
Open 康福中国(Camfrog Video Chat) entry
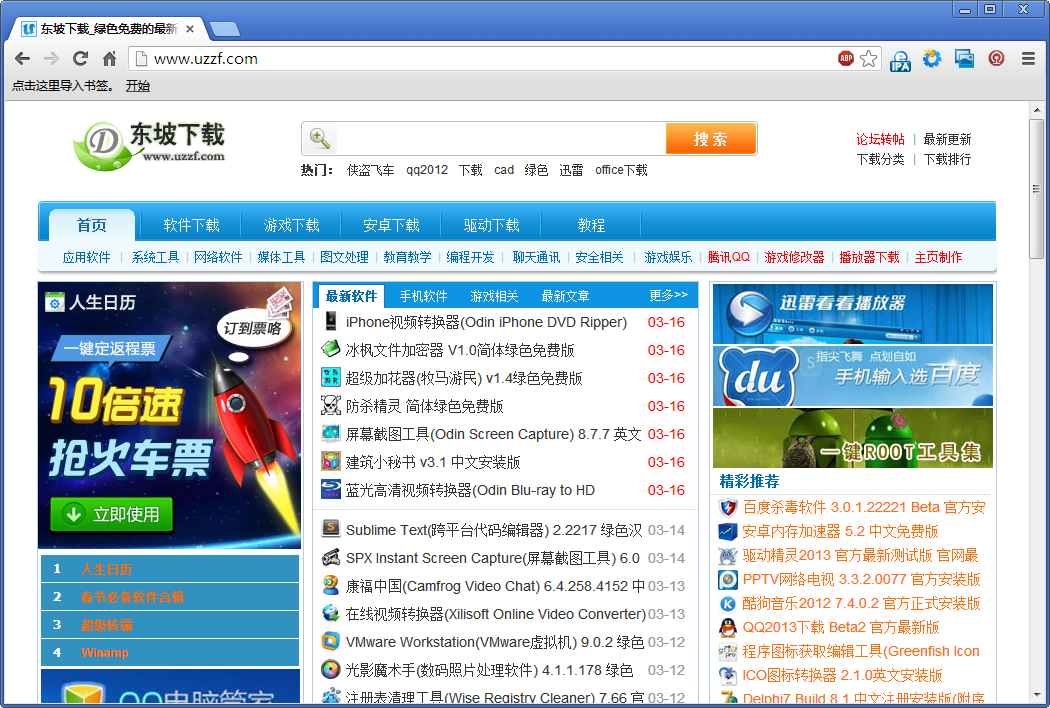(496, 586)
